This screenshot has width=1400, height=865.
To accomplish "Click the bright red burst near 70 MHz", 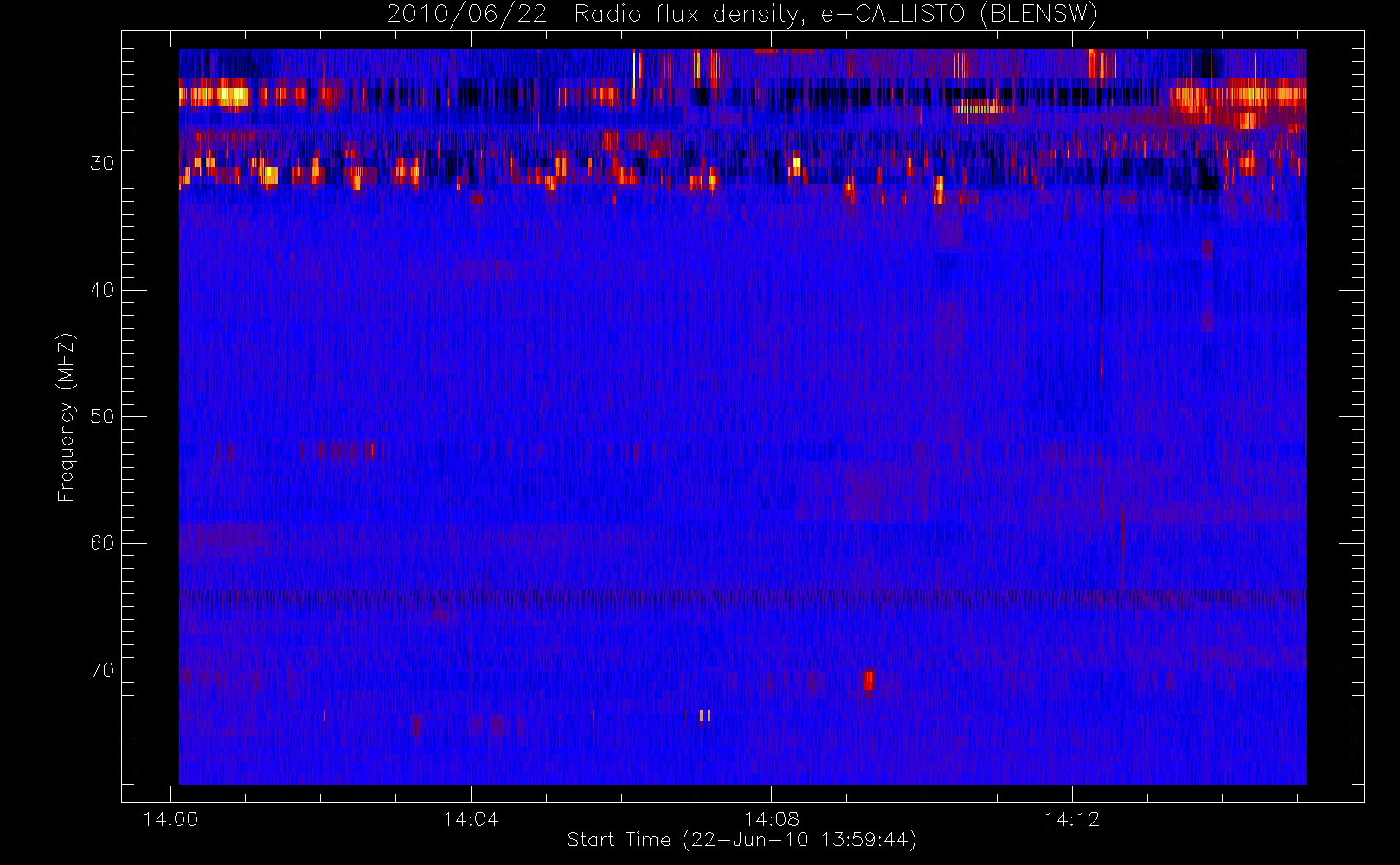I will pos(868,680).
